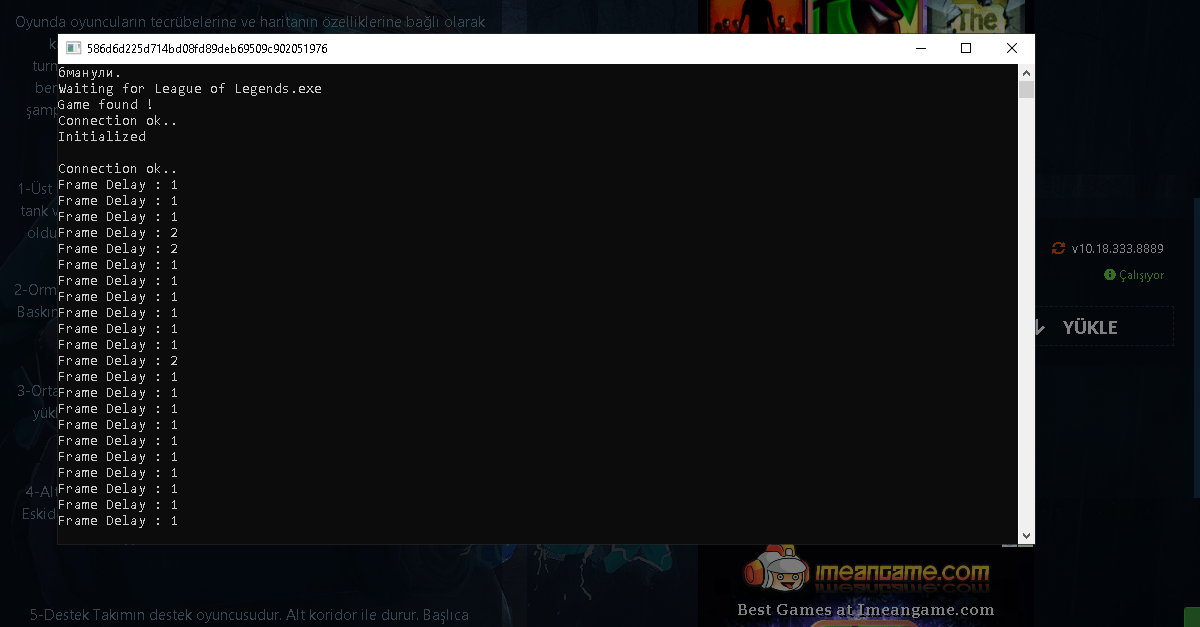Click version text v10.18.333.8889
This screenshot has height=627, width=1200.
(1118, 249)
